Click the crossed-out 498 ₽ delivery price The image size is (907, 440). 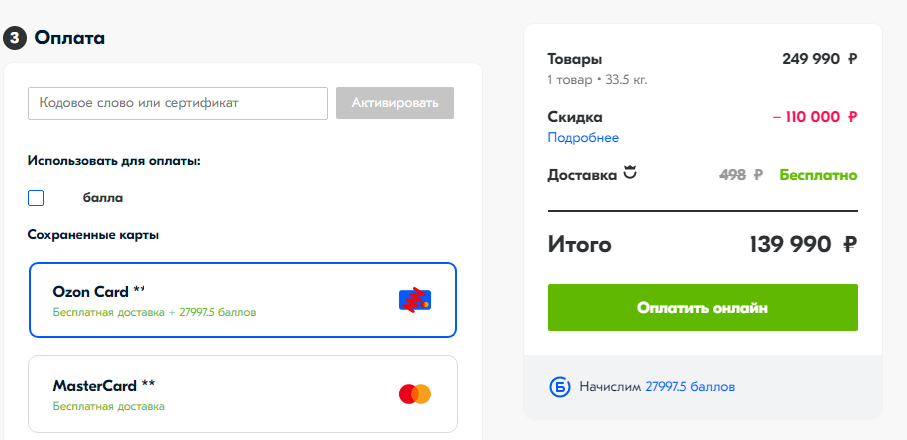coord(741,175)
